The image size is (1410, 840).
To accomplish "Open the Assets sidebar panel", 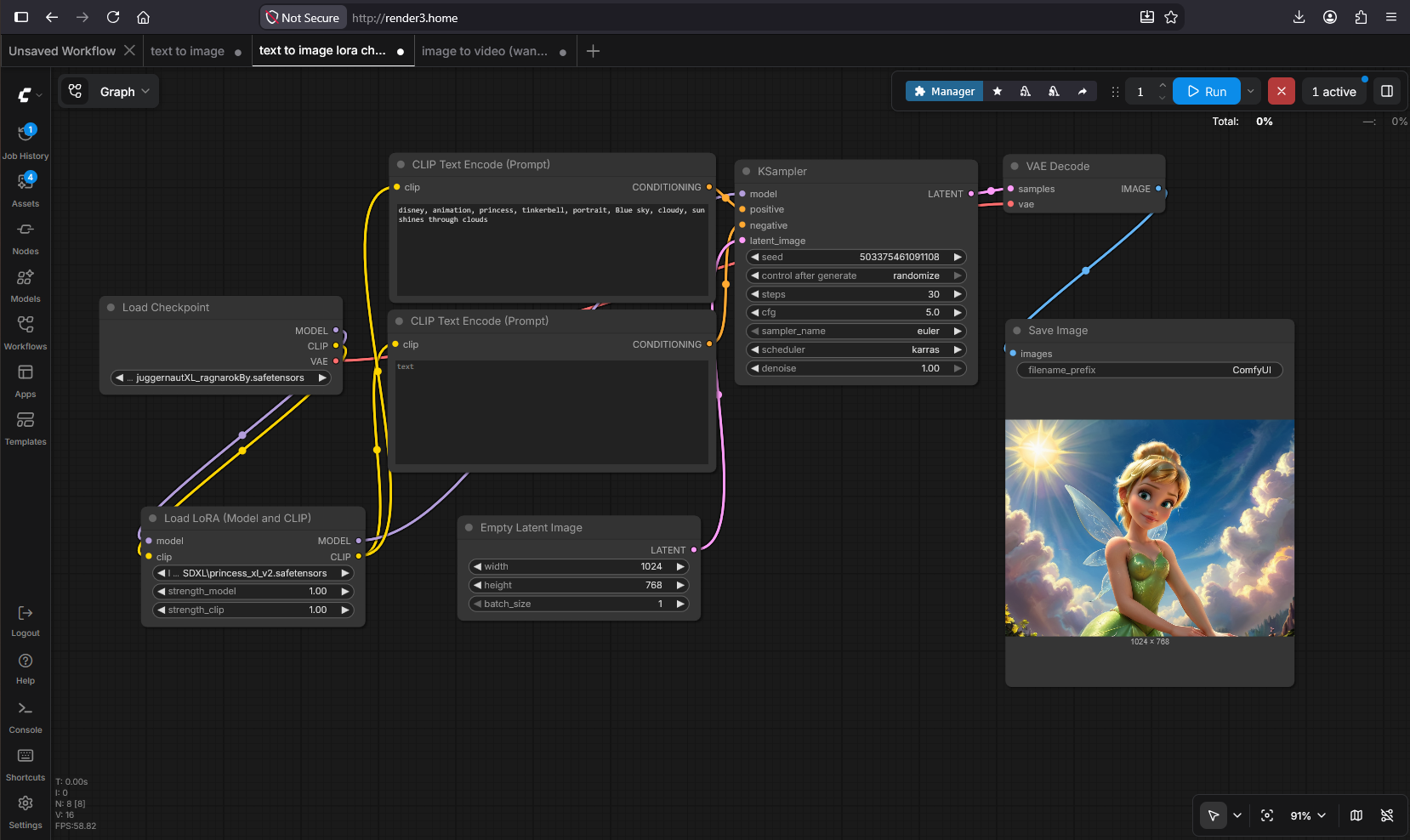I will point(26,190).
